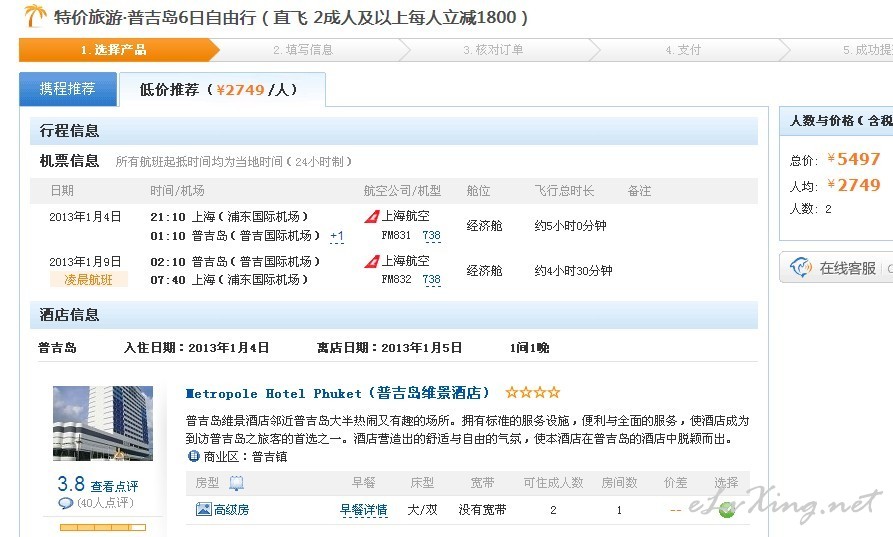Click the 1间1晚 stay summary
Viewport: 893px width, 537px height.
[530, 348]
